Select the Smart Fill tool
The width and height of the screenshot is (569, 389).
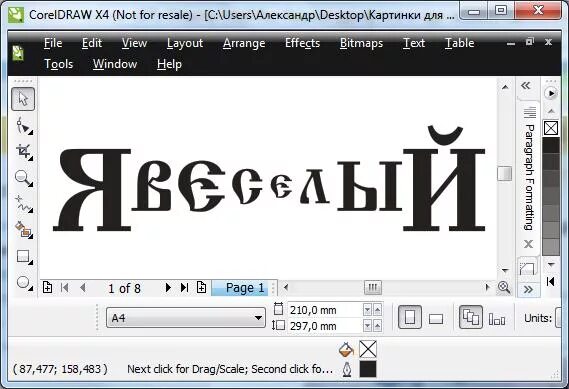pos(23,230)
